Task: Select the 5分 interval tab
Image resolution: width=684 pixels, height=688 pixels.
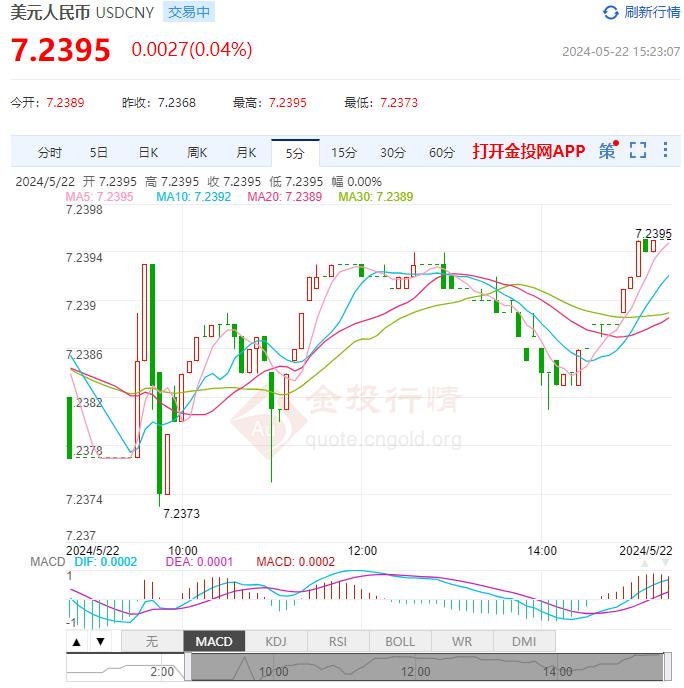Action: (295, 153)
